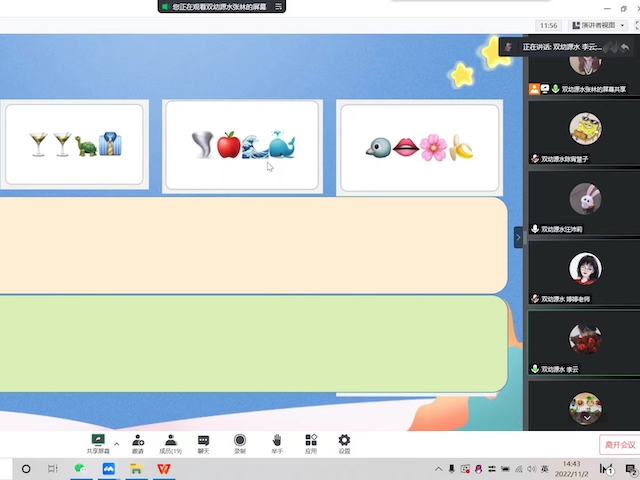Click the 举手 raise hand icon
Screen dimensions: 640x480
point(277,444)
